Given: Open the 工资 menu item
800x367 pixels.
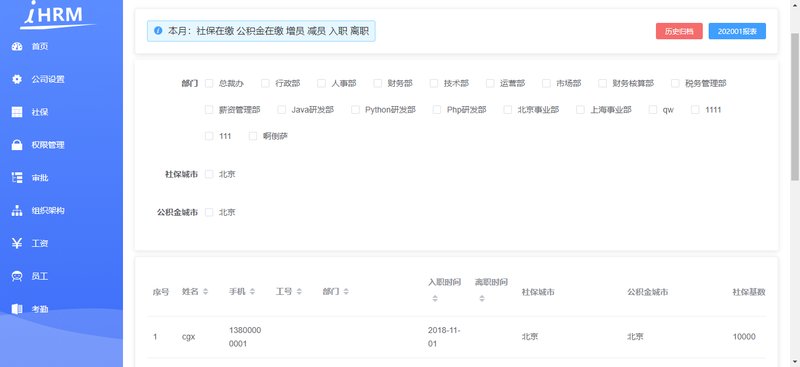Looking at the screenshot, I should (x=61, y=243).
